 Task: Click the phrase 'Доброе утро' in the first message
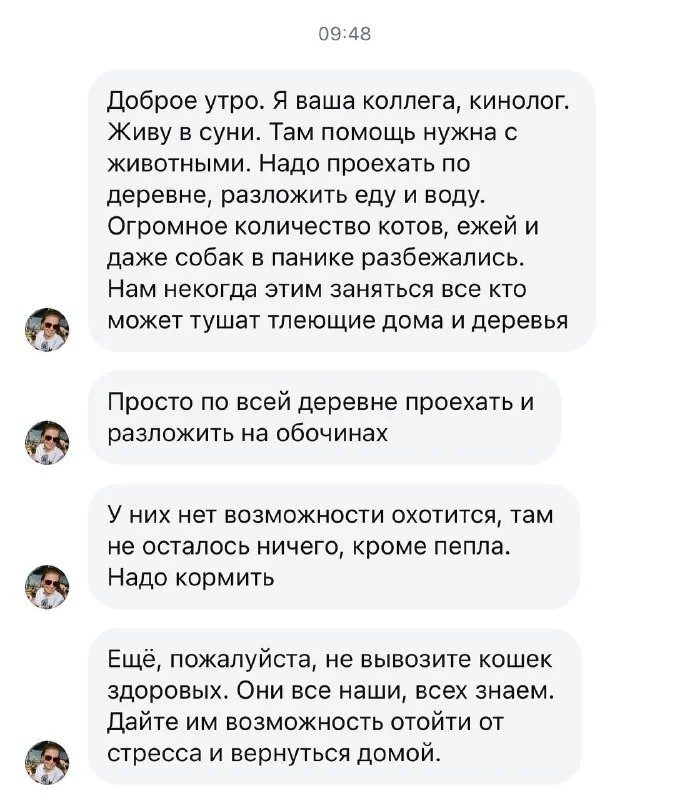click(x=171, y=101)
